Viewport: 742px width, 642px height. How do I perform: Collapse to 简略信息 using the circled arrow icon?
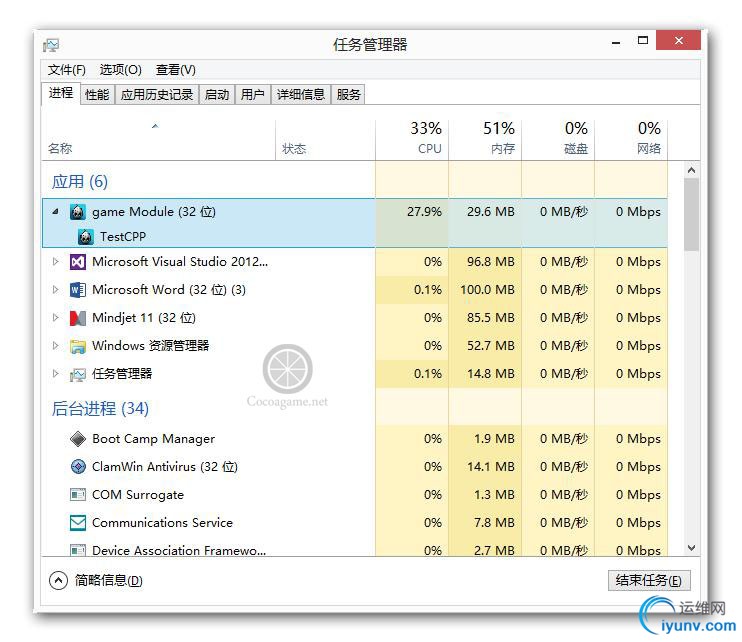pos(58,580)
